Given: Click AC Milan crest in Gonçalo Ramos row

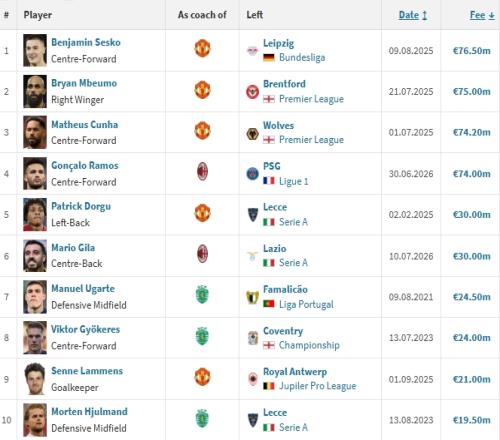Looking at the screenshot, I should (x=202, y=171).
